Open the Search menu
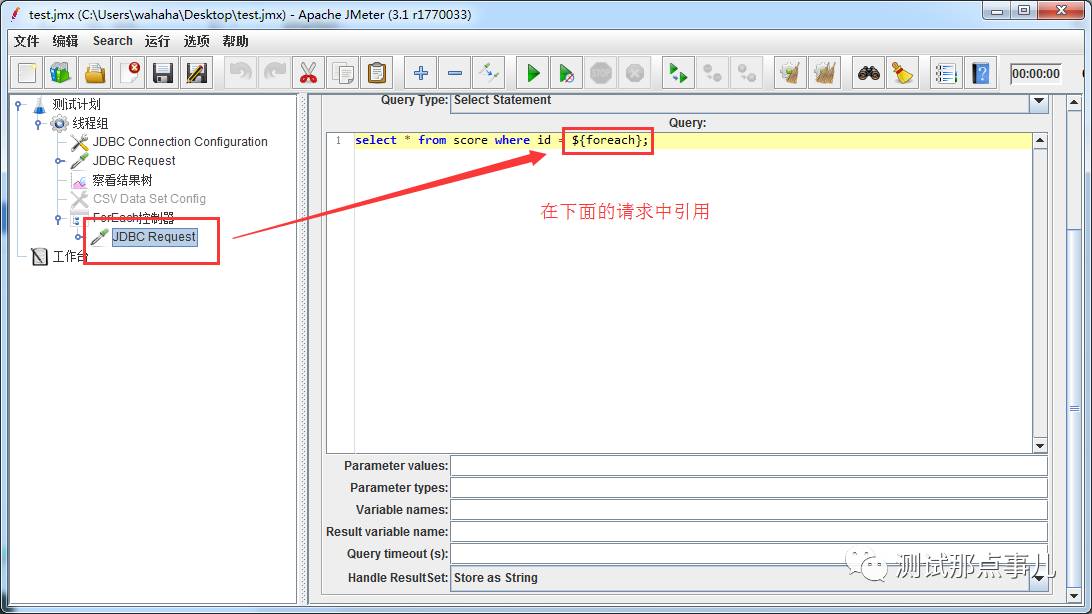1092x614 pixels. click(x=113, y=41)
